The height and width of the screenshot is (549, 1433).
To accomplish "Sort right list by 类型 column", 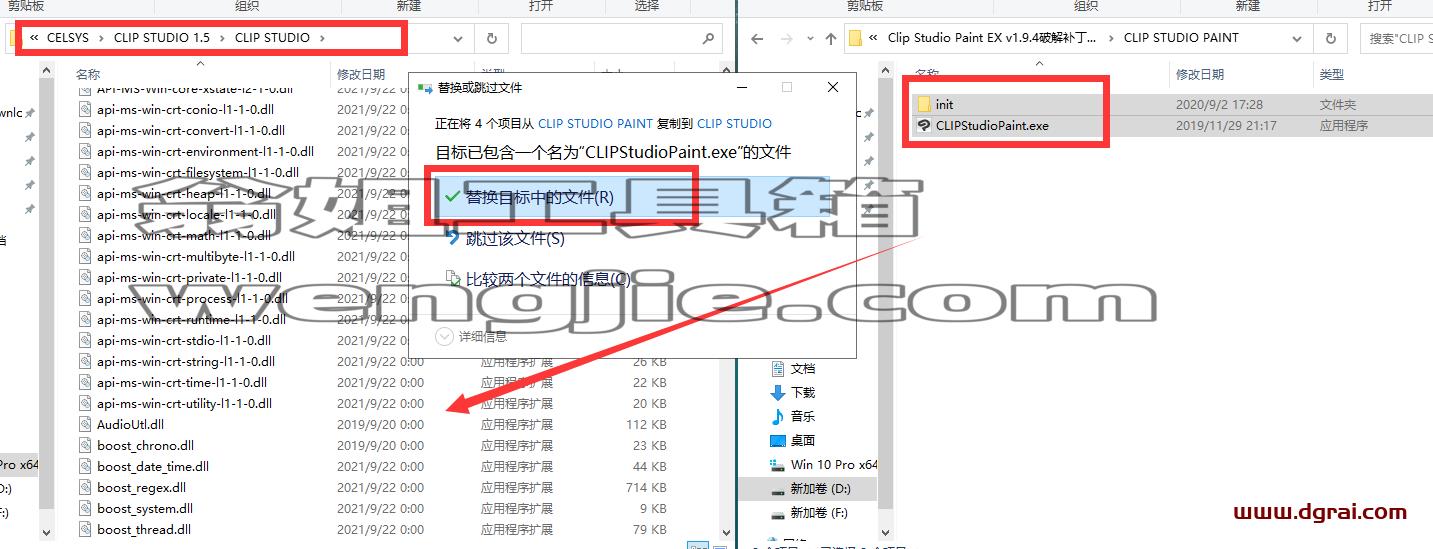I will pos(1331,74).
